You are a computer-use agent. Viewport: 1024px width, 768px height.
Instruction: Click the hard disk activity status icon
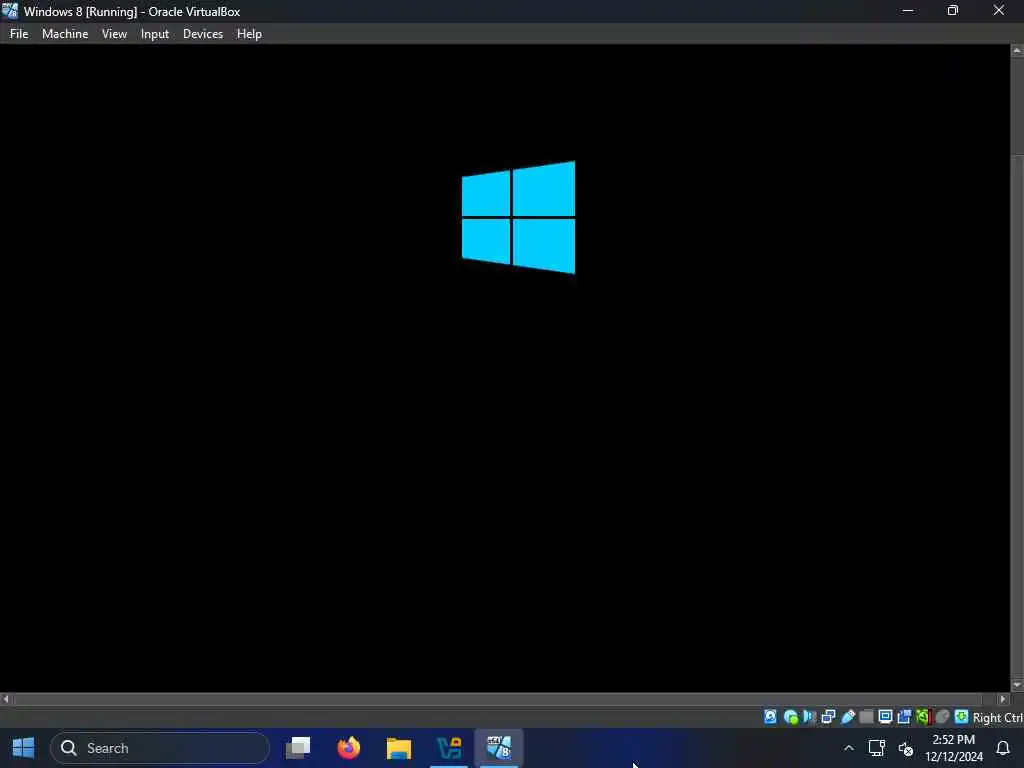[771, 717]
